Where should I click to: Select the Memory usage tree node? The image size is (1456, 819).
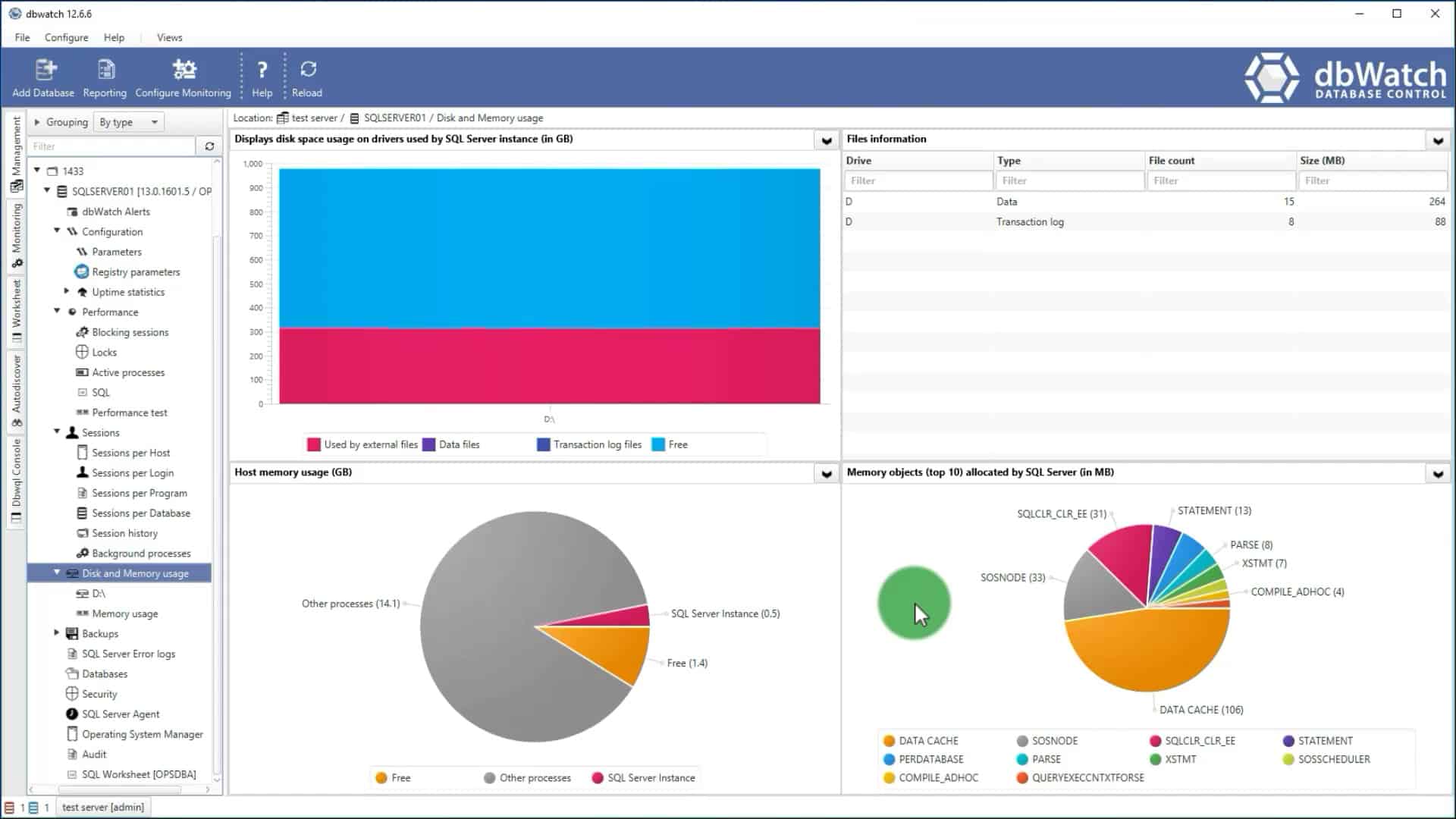pyautogui.click(x=125, y=613)
